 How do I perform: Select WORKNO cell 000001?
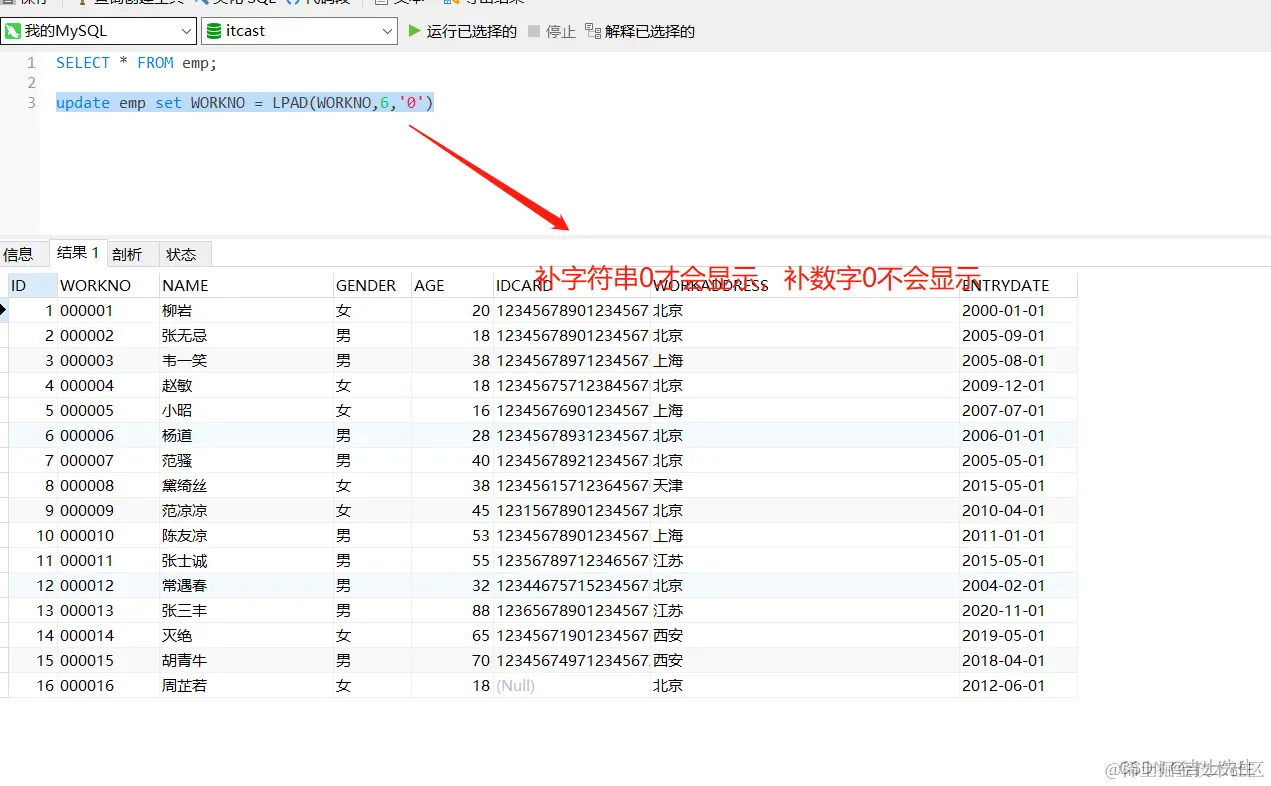pyautogui.click(x=109, y=310)
